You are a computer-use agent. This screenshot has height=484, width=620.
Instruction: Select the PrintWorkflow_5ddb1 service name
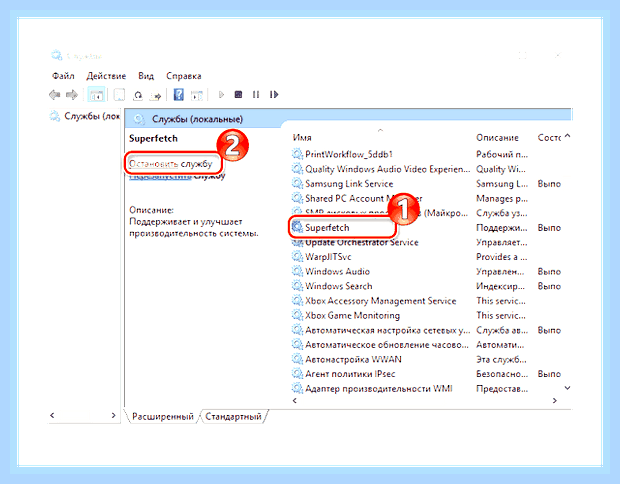click(x=349, y=154)
